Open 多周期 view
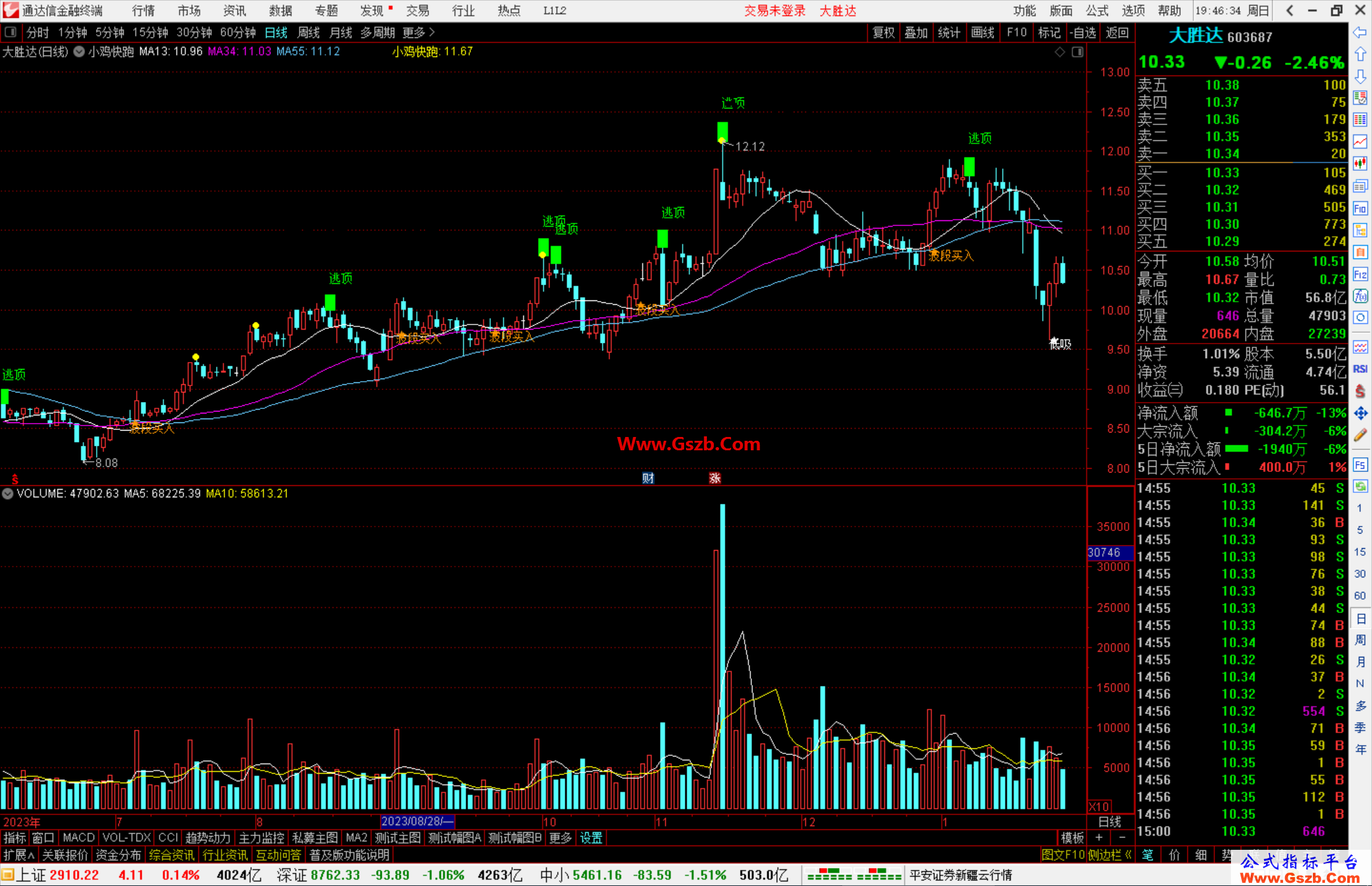This screenshot has width=1372, height=886. tap(378, 32)
